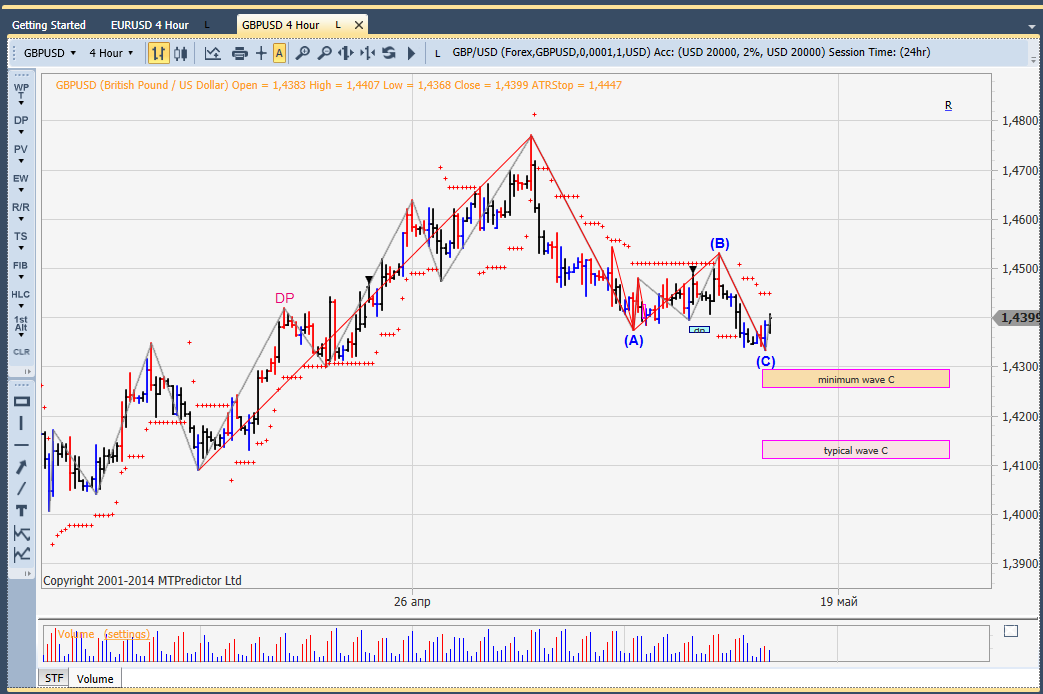The width and height of the screenshot is (1043, 694).
Task: Toggle the highlighted 'A' toolbar button
Action: click(279, 53)
